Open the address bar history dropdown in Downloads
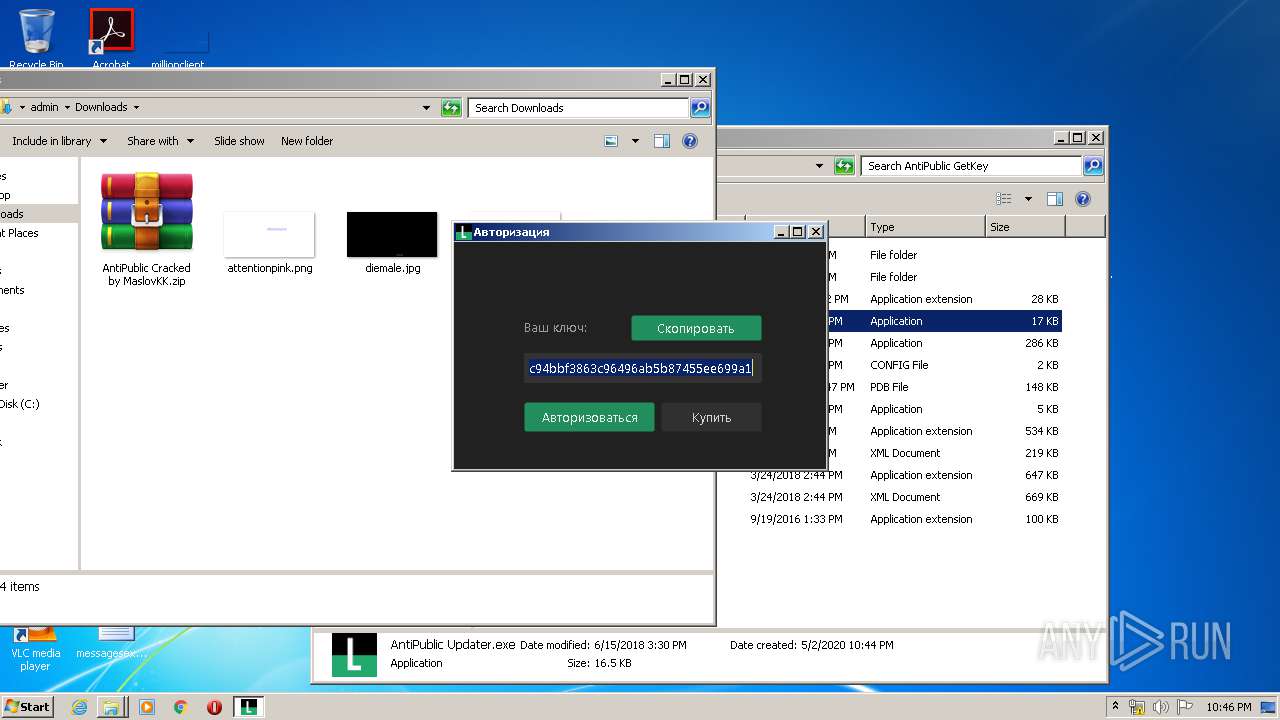 coord(426,108)
